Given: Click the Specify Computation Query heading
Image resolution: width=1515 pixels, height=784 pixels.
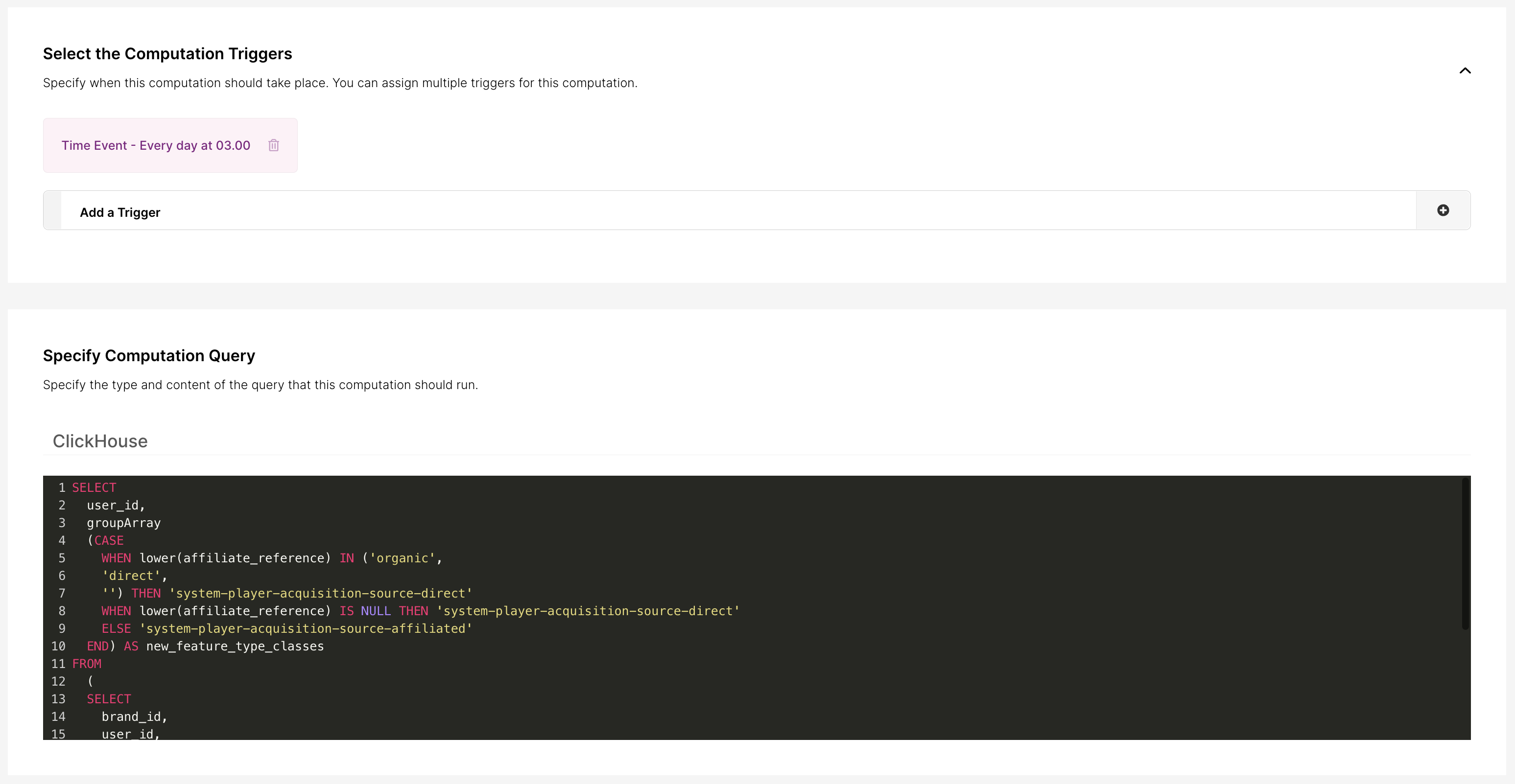Looking at the screenshot, I should point(149,356).
